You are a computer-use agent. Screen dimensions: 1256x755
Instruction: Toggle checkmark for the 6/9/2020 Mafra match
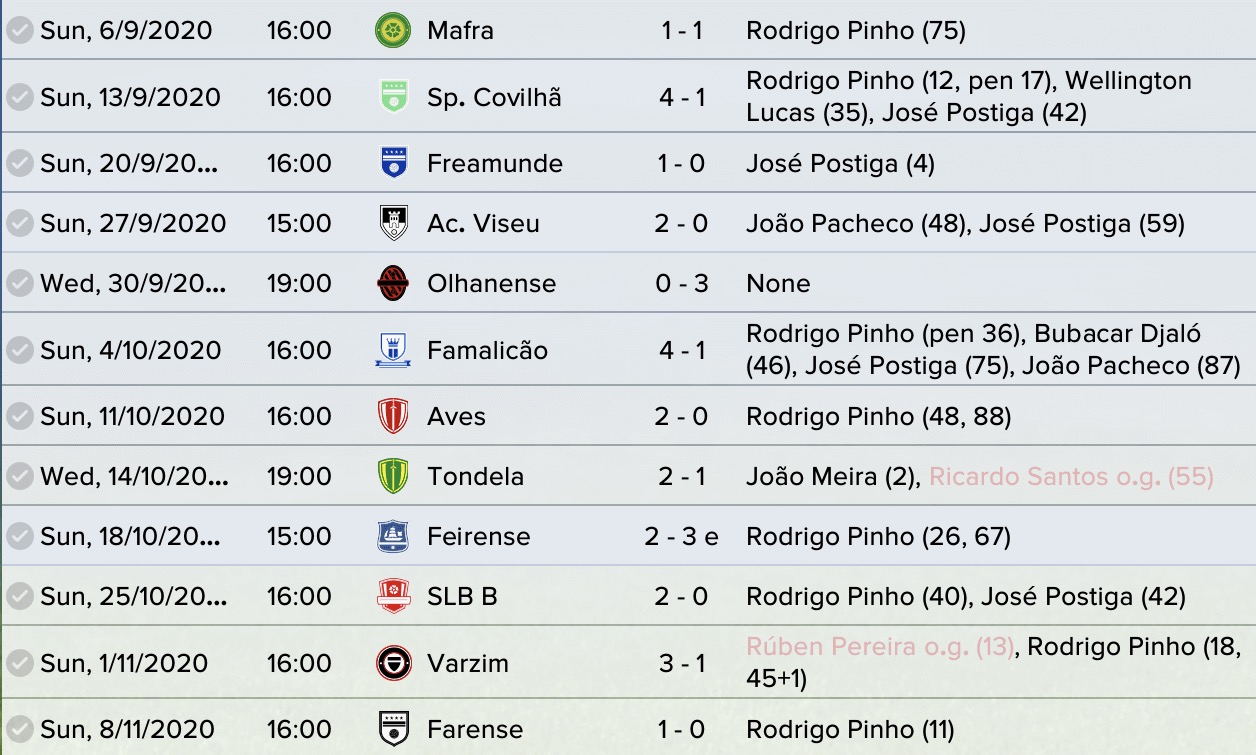[x=19, y=30]
